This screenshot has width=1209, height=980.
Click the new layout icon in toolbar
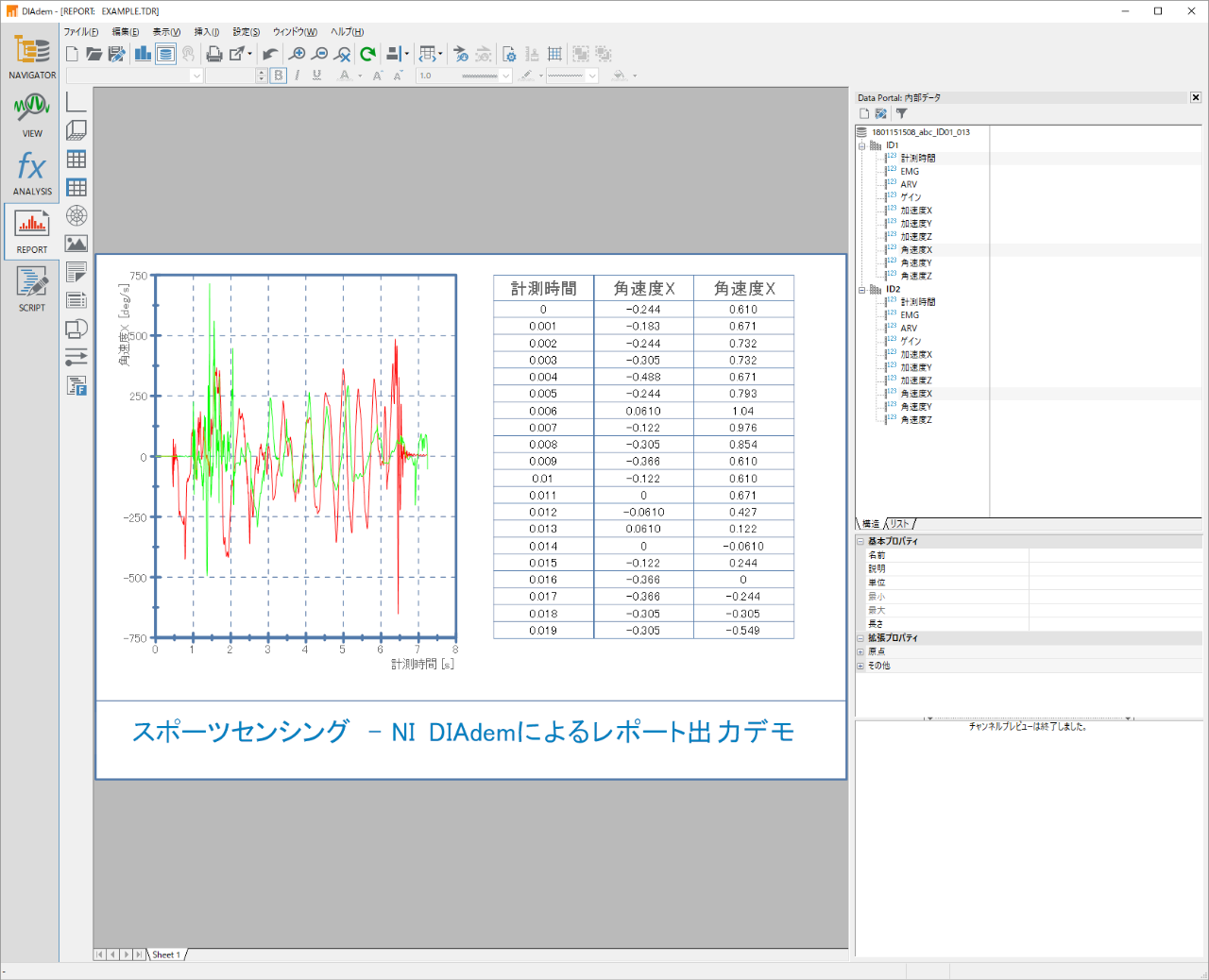[x=72, y=54]
